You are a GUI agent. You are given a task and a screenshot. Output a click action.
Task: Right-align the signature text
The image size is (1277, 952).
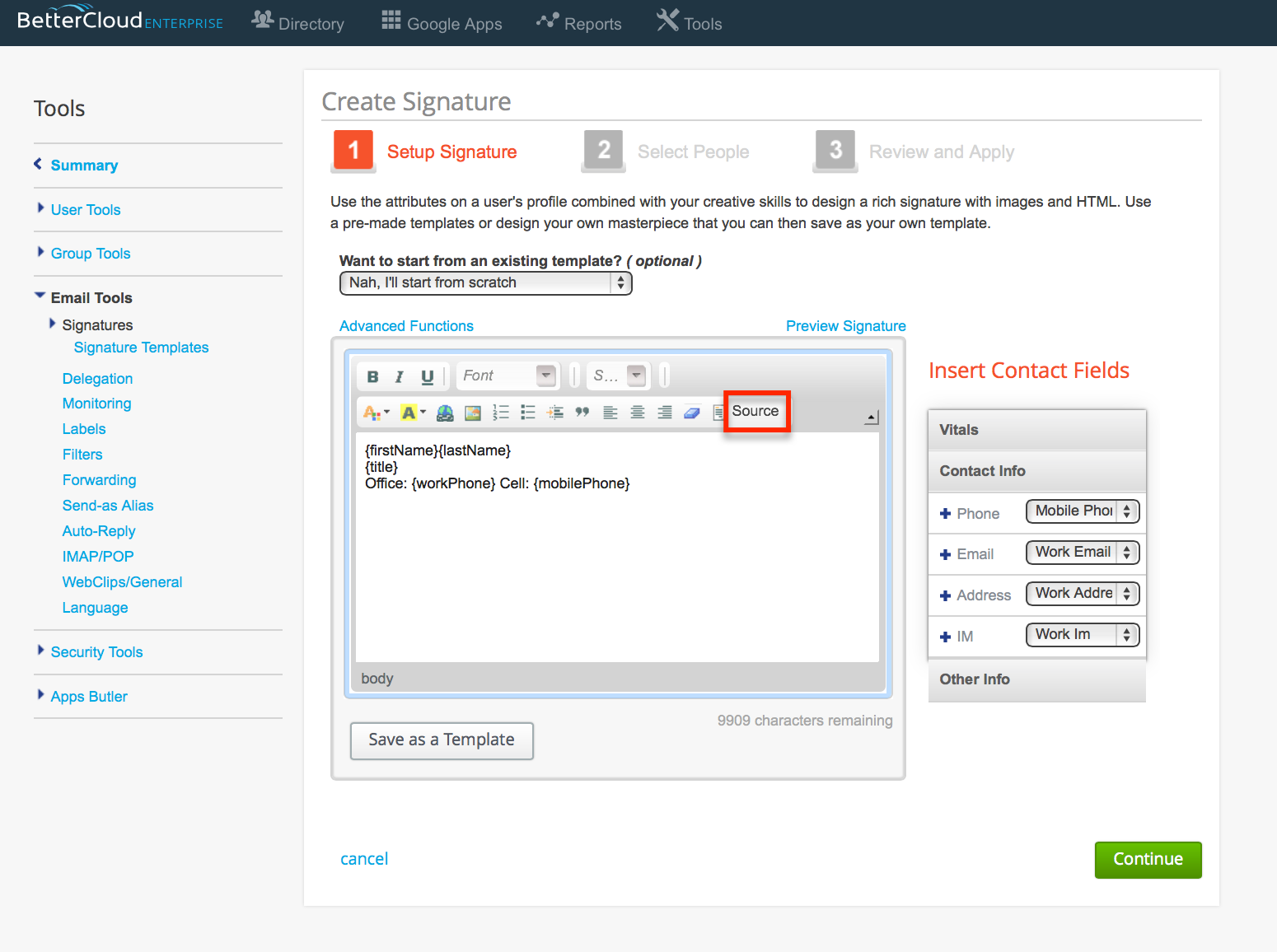(665, 412)
